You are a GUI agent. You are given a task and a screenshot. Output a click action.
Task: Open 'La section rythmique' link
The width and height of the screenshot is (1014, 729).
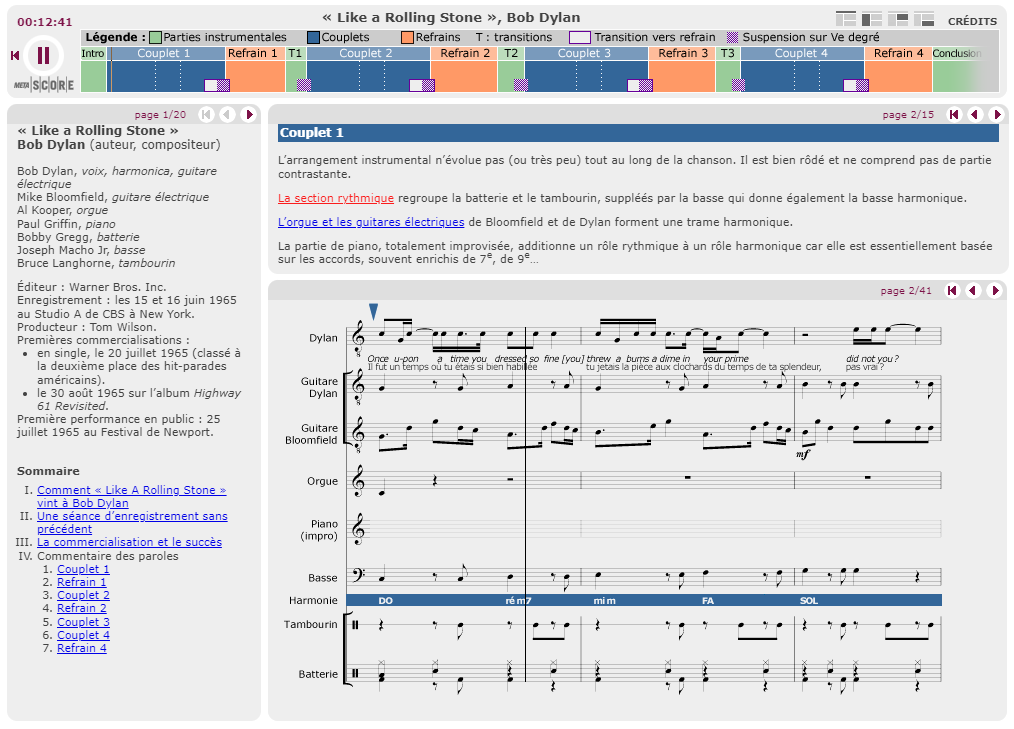pyautogui.click(x=336, y=199)
